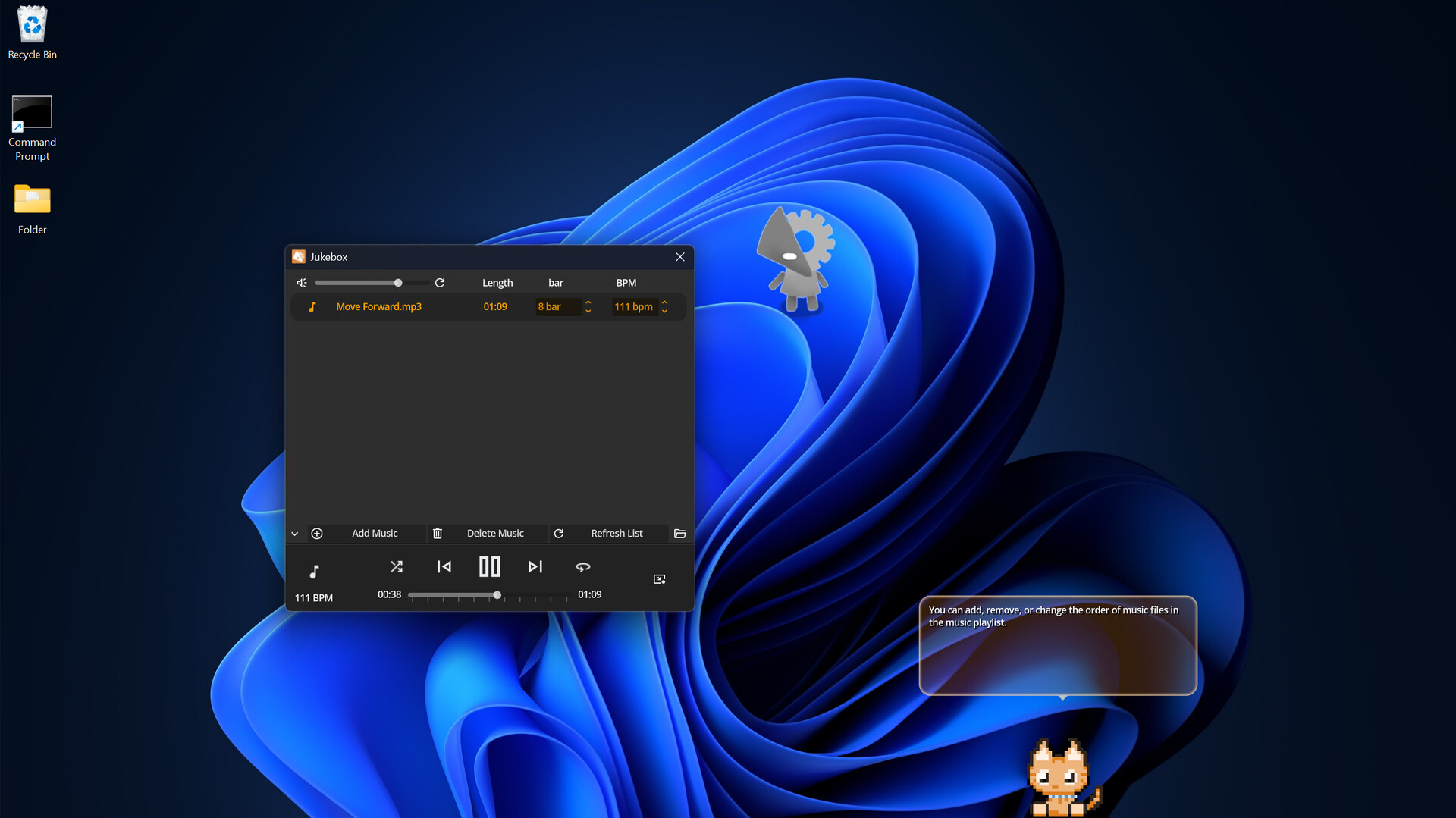Increase the bar count with up arrow

tap(588, 302)
